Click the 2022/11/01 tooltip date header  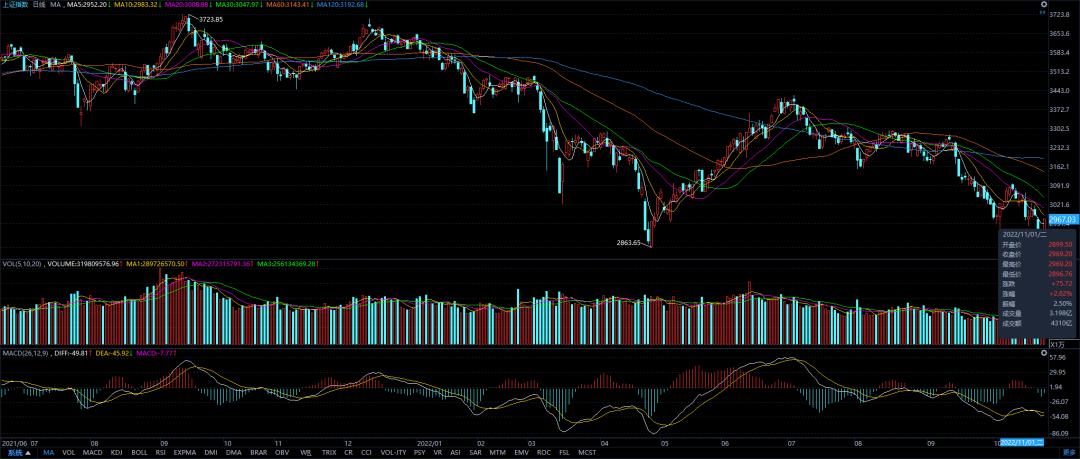1024,234
